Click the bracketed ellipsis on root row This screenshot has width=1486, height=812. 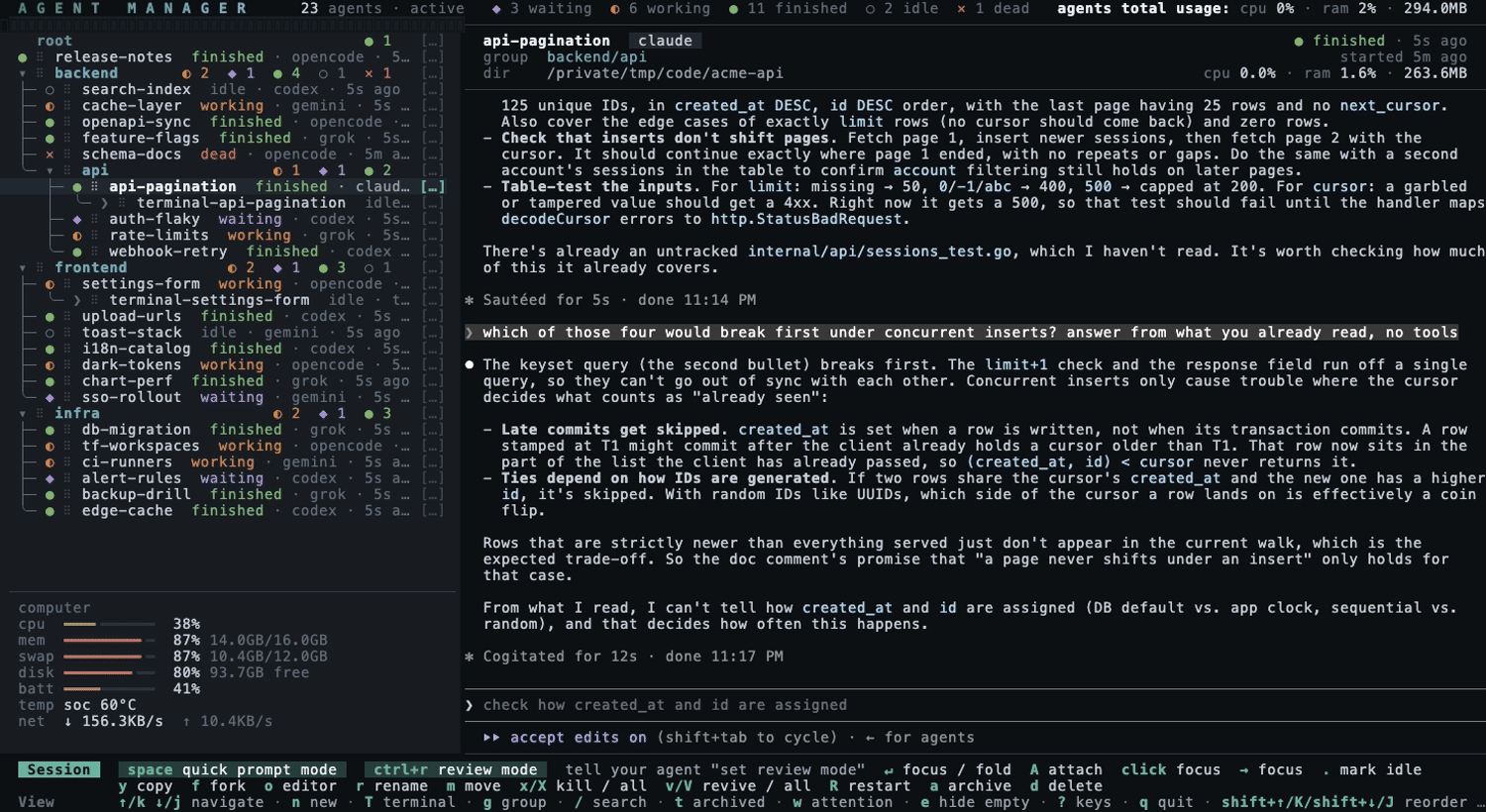432,42
